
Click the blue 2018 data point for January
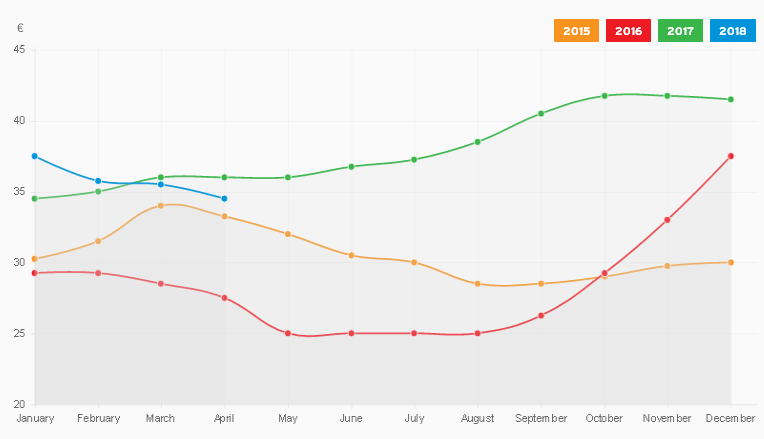click(x=35, y=156)
